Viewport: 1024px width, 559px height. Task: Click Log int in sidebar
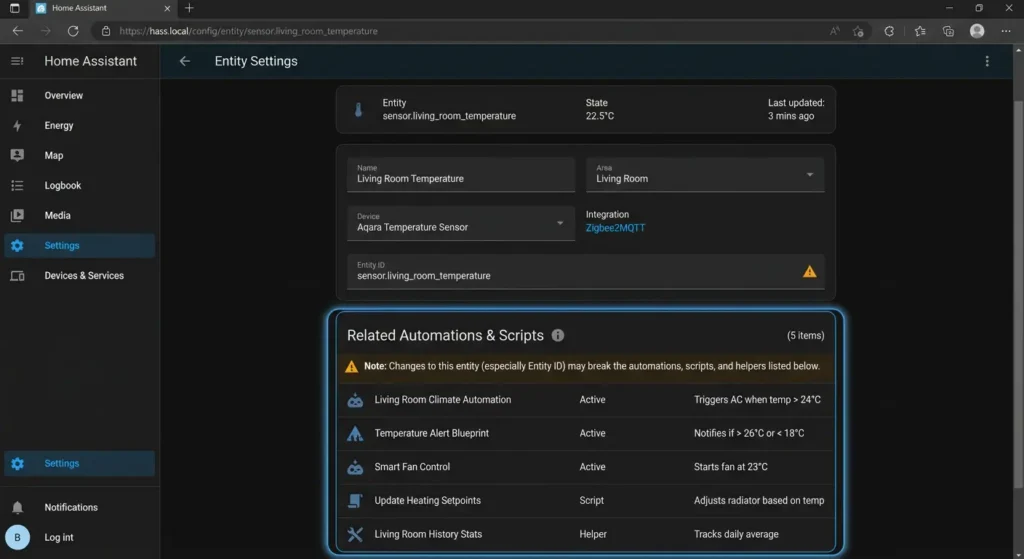click(59, 537)
